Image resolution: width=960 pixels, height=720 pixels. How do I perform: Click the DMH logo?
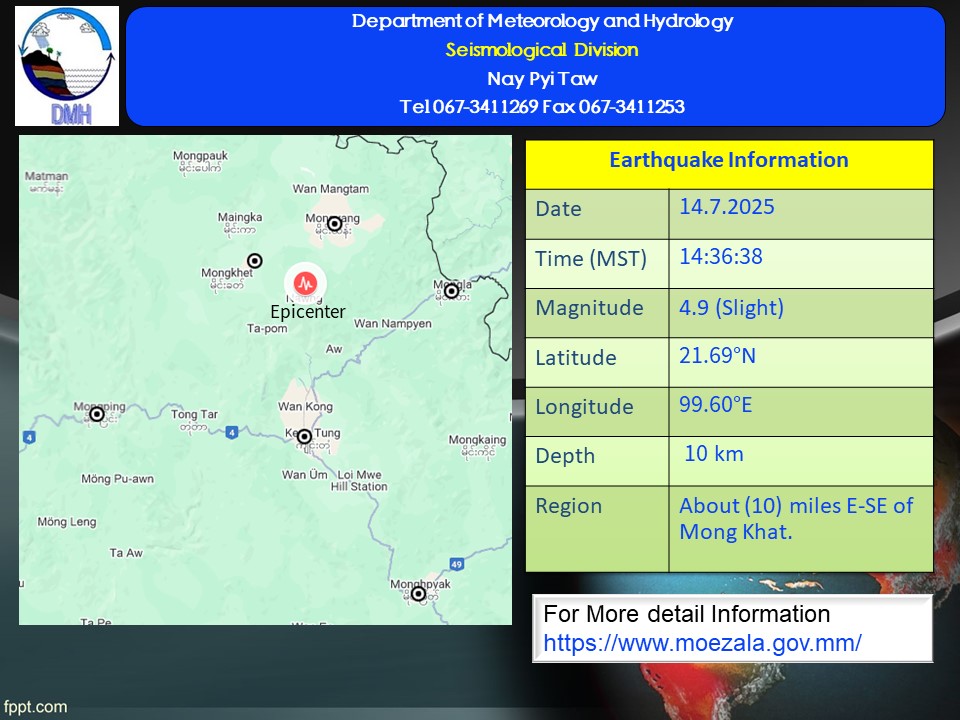[x=67, y=66]
